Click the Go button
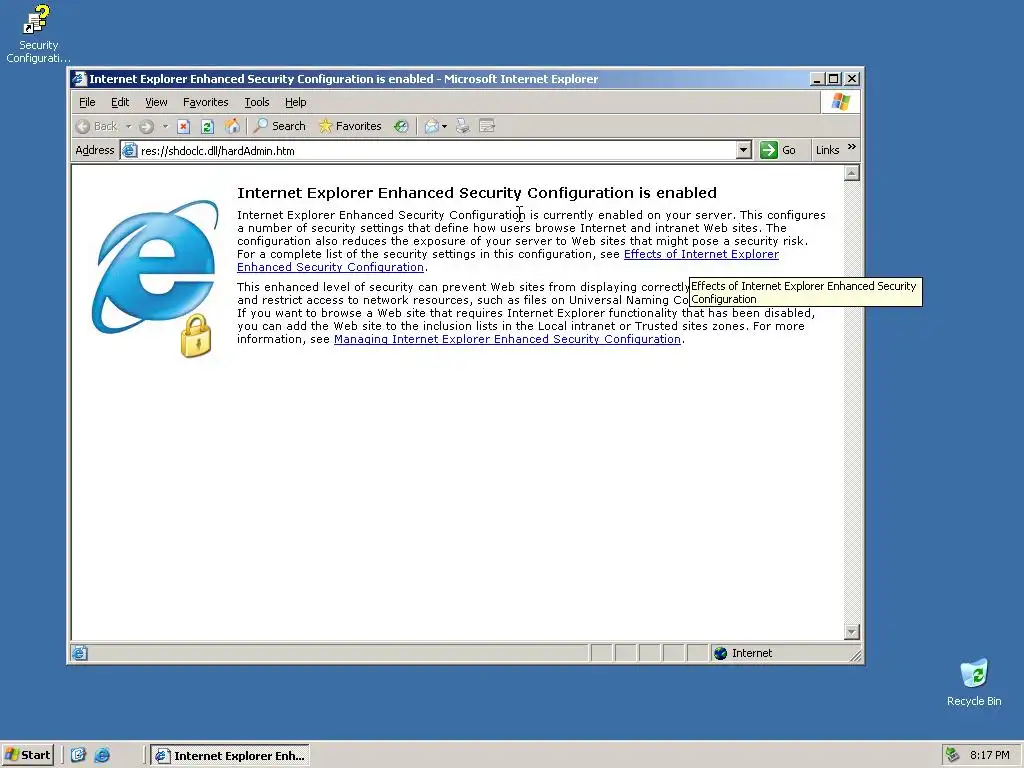Screen dimensions: 1024x768 click(778, 150)
